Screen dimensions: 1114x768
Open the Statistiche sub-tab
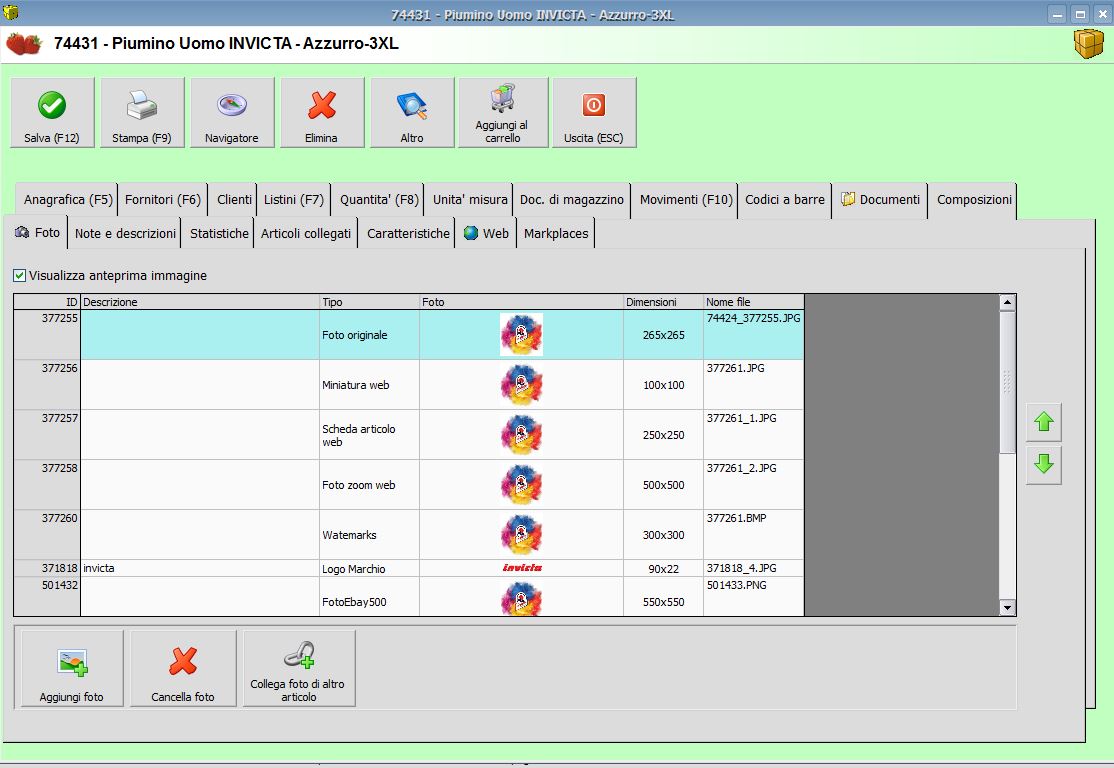point(219,233)
